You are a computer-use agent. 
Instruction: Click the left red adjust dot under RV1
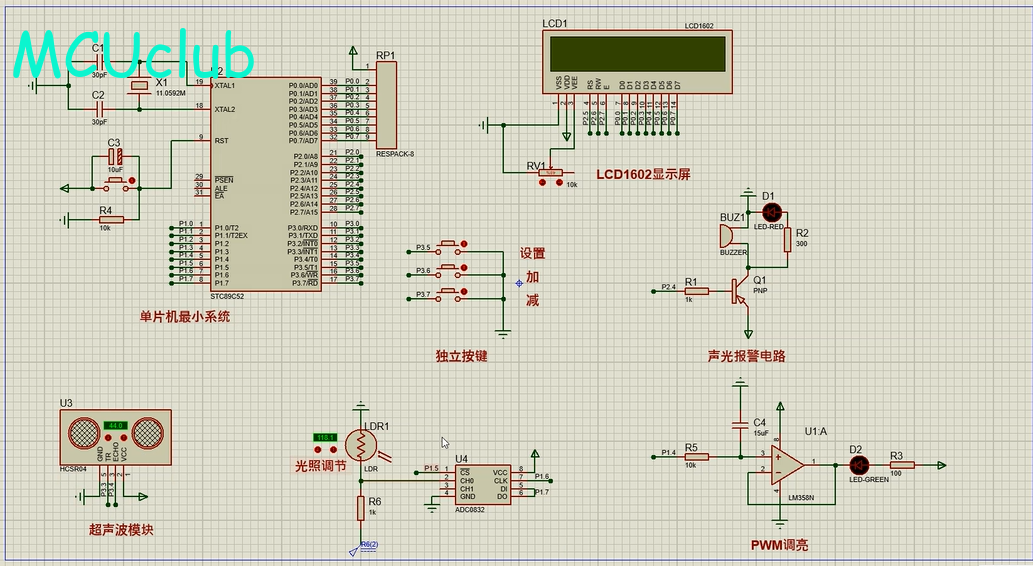pyautogui.click(x=541, y=184)
